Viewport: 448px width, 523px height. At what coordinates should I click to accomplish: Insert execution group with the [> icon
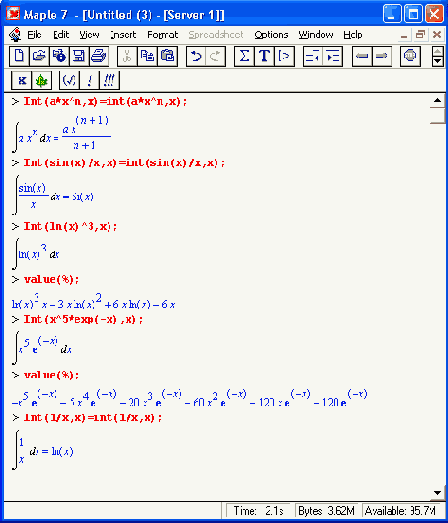(x=284, y=56)
